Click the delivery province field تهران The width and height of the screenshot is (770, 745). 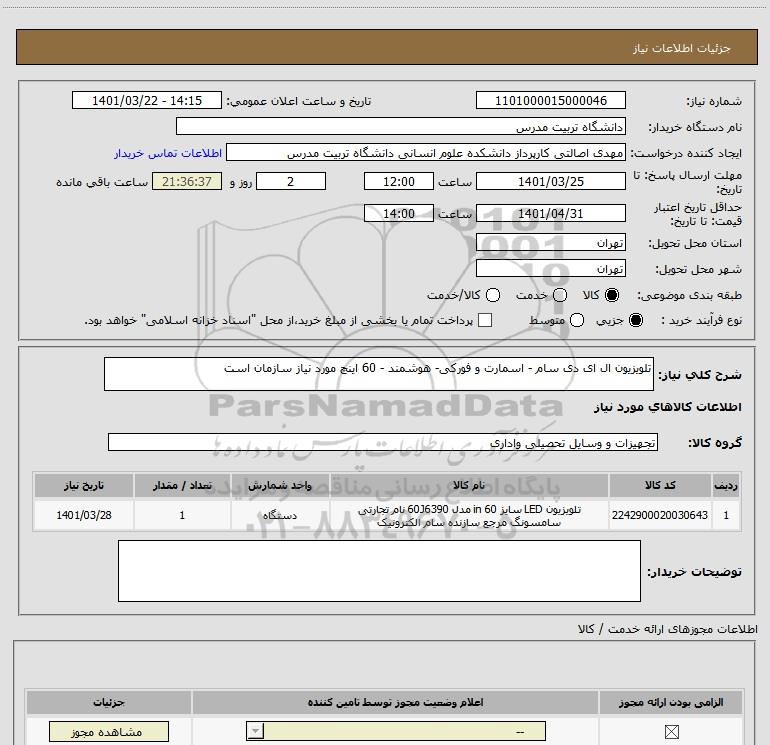coord(550,242)
